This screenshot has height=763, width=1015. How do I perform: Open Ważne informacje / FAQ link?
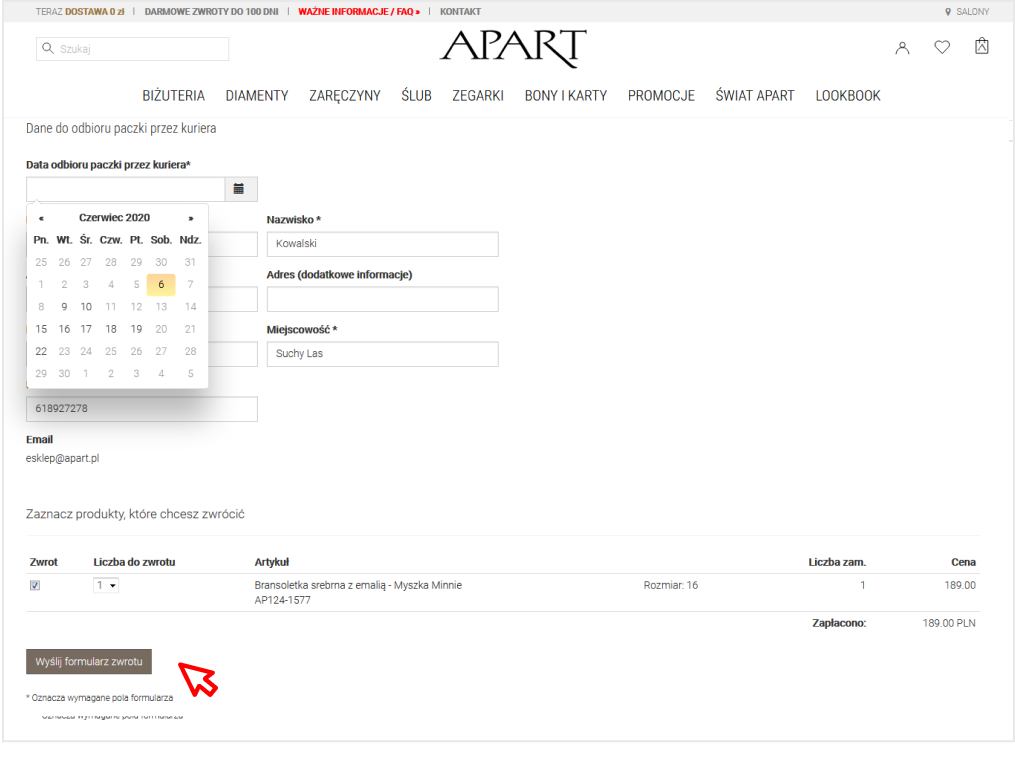359,12
